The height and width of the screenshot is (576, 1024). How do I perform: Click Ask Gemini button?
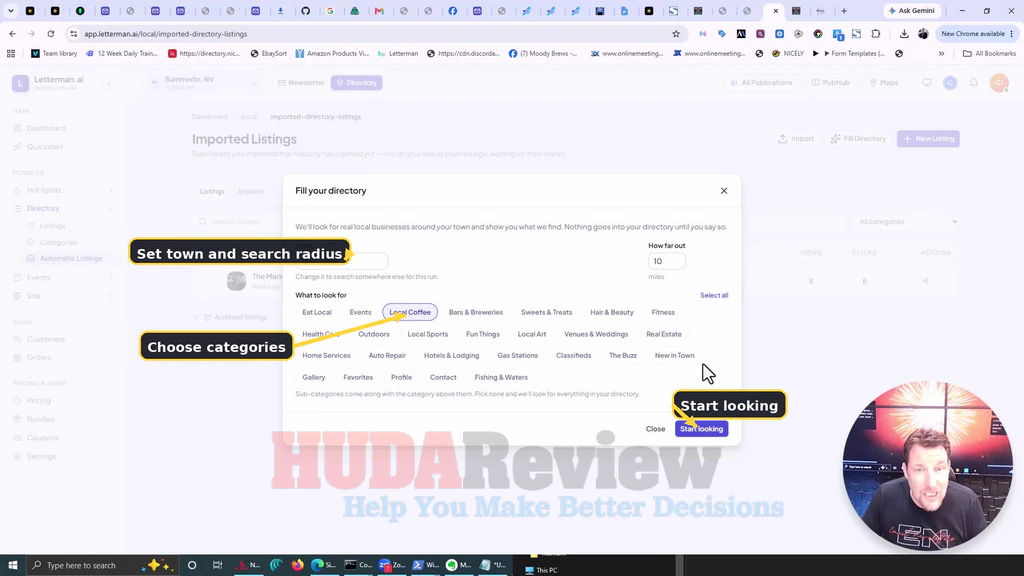[912, 10]
